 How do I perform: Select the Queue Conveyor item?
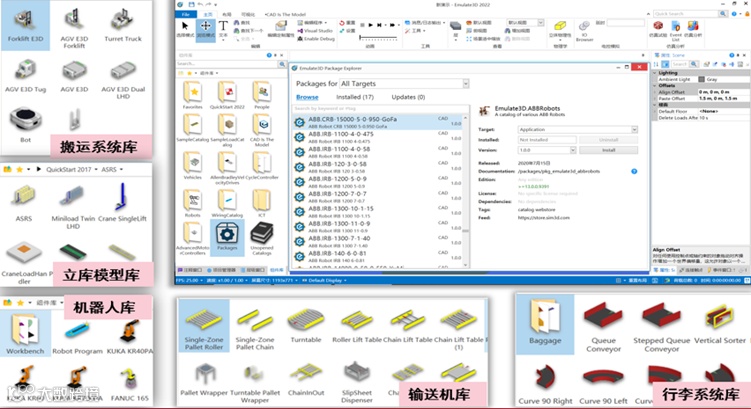(x=603, y=328)
